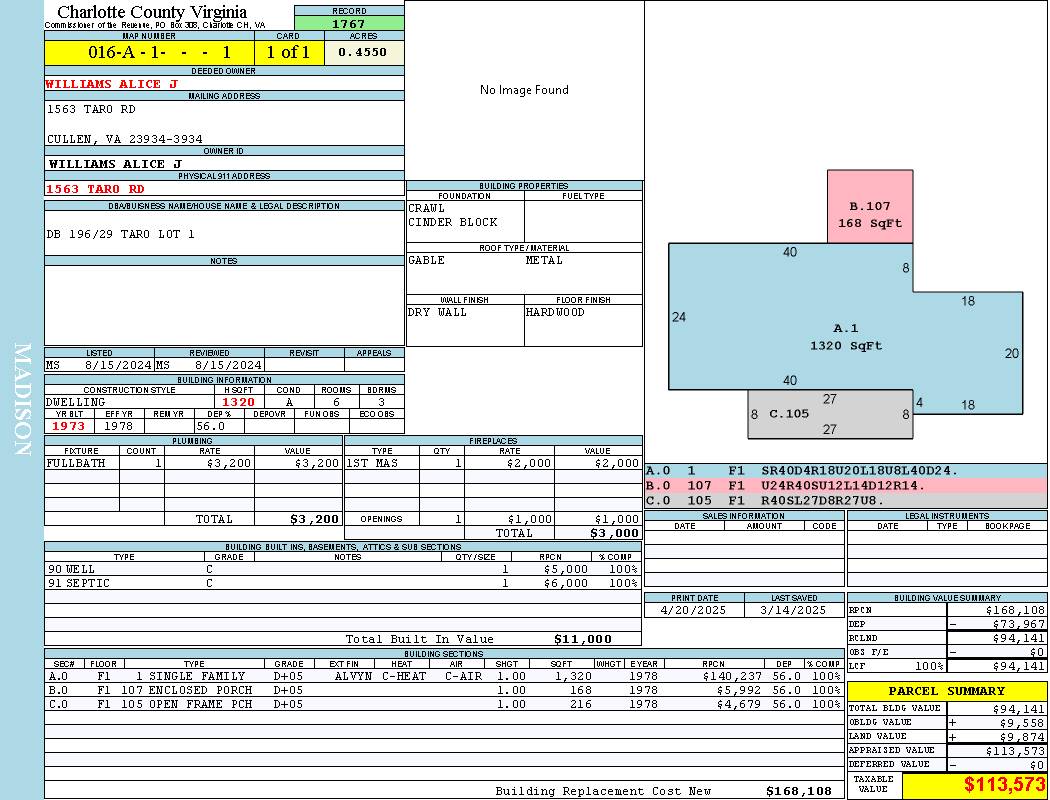
Task: Click the green record number 1767 field
Action: [x=349, y=23]
